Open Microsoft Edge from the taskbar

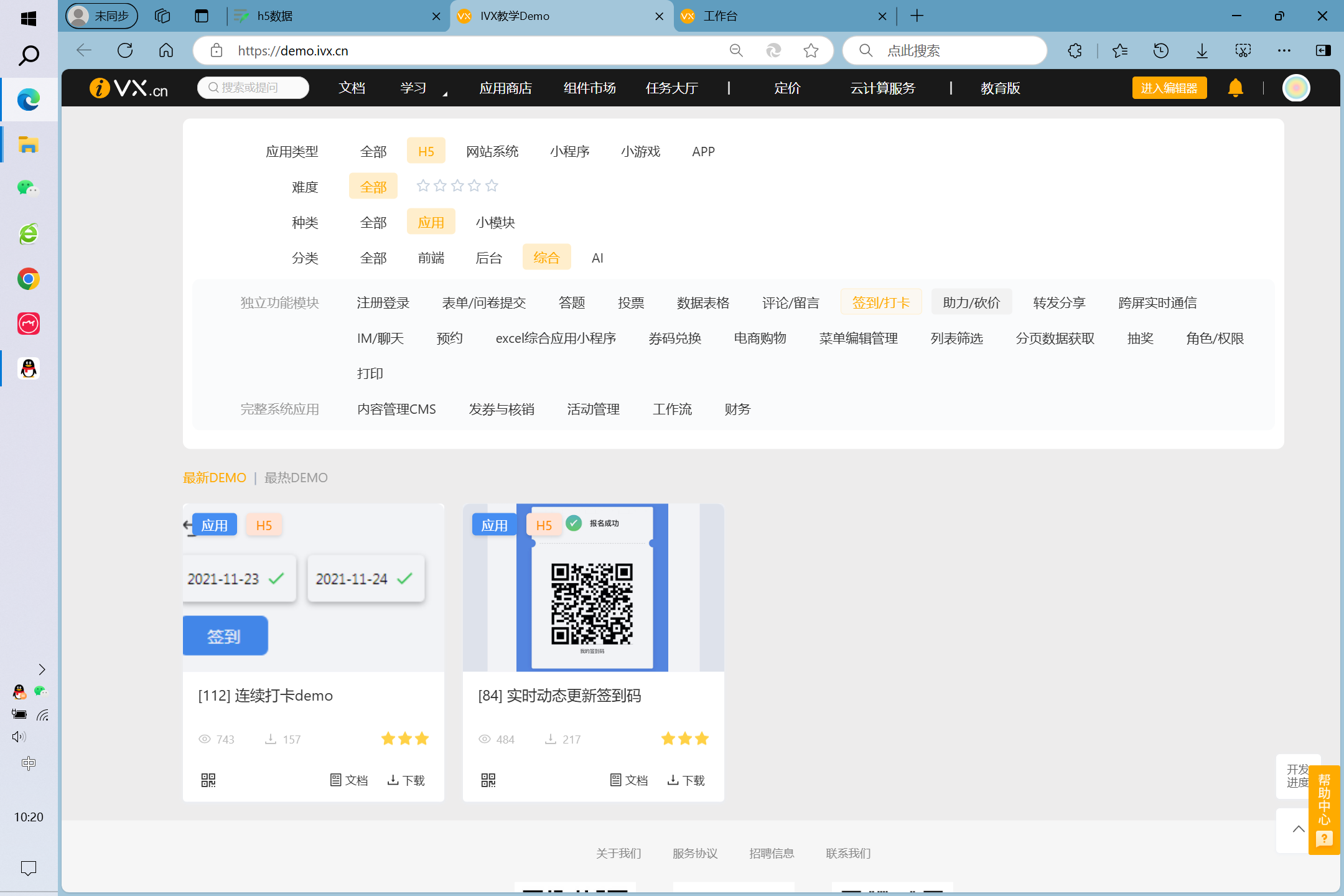pos(29,100)
